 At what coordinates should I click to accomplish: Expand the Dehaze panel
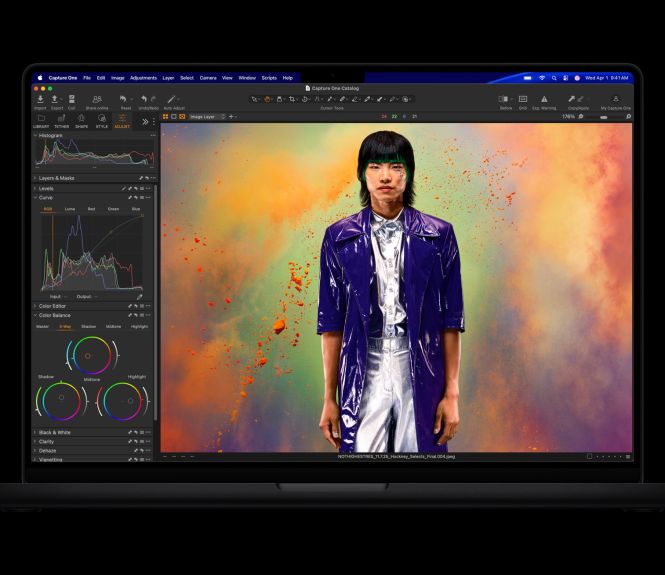point(36,450)
